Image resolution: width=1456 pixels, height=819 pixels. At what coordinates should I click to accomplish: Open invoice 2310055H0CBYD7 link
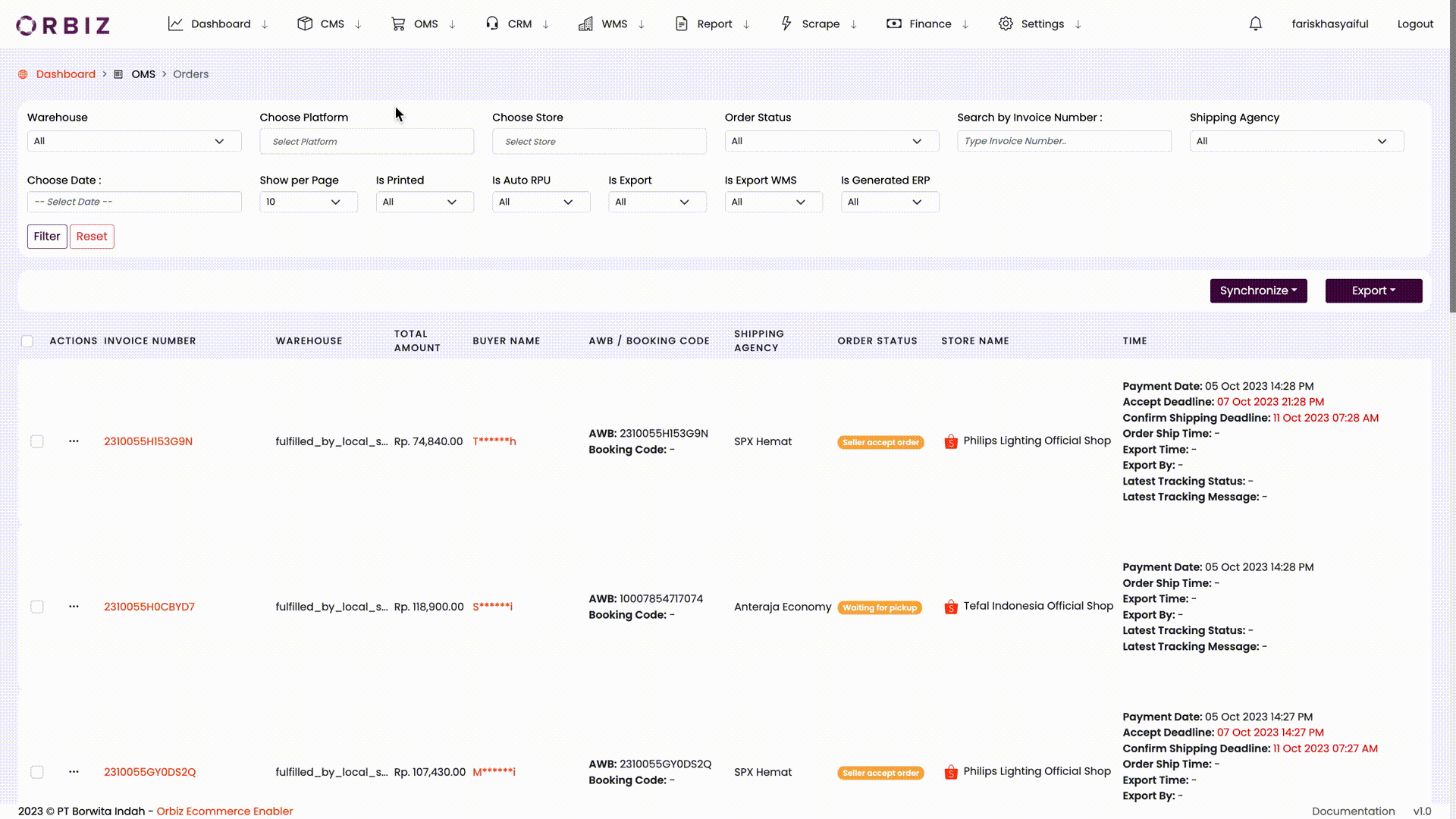click(x=149, y=607)
